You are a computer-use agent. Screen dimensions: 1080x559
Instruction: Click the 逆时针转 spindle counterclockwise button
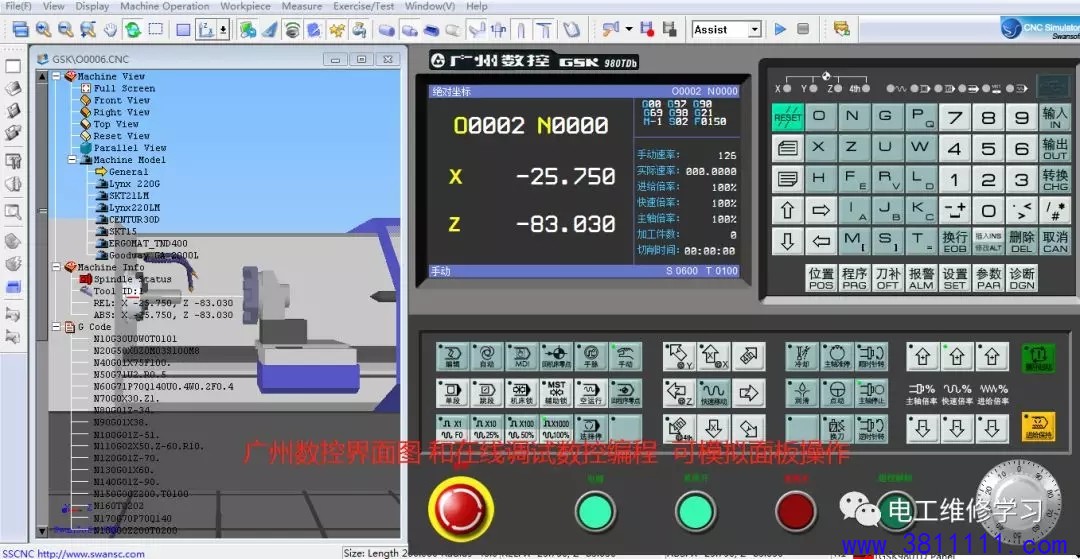pos(871,428)
